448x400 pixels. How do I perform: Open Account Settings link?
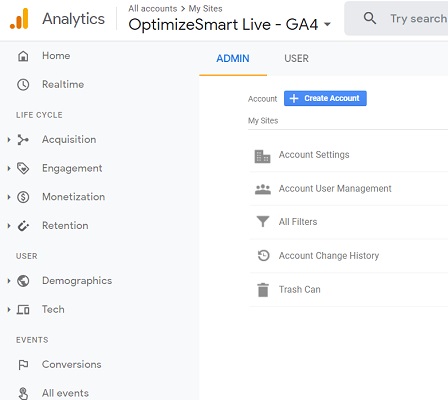314,155
